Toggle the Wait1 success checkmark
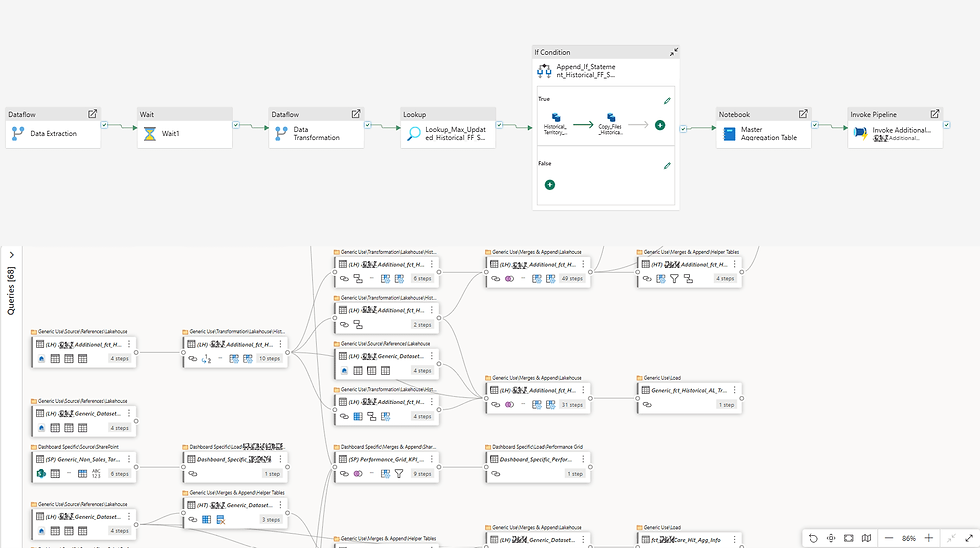Image resolution: width=980 pixels, height=548 pixels. point(236,125)
